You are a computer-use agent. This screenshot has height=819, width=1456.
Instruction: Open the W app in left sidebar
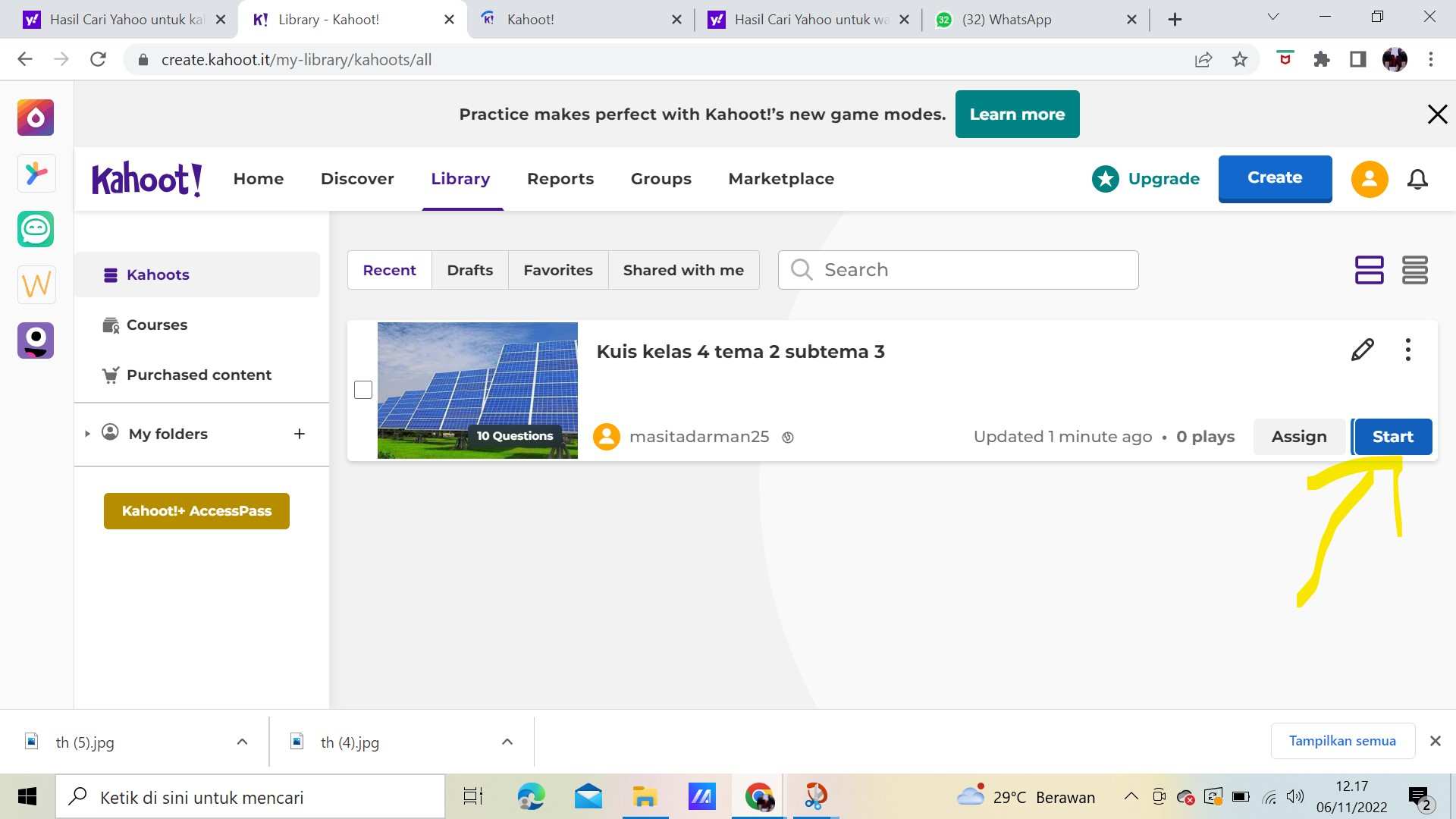coord(36,285)
